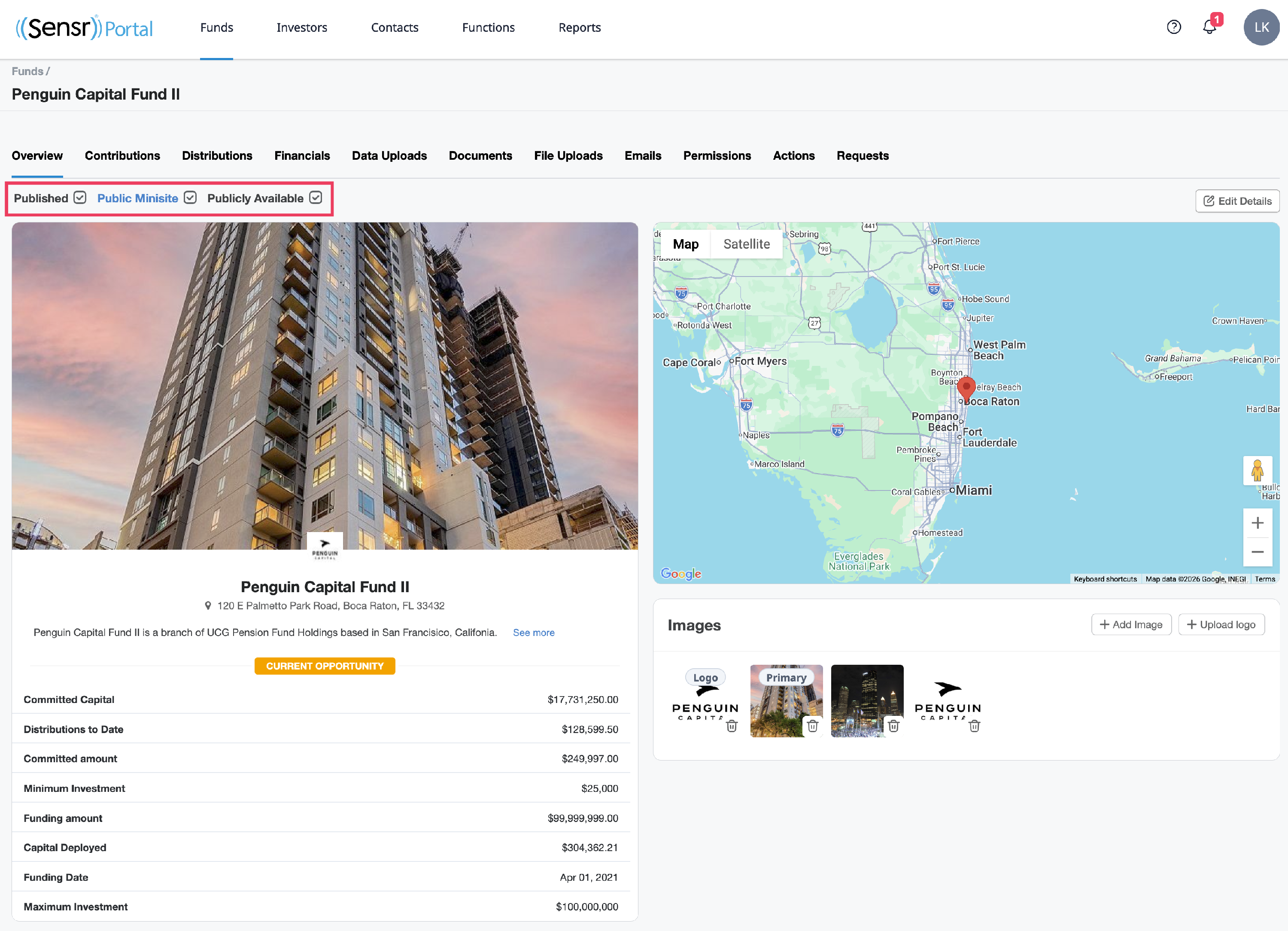Go back via Funds breadcrumb
The height and width of the screenshot is (931, 1288).
[x=27, y=71]
